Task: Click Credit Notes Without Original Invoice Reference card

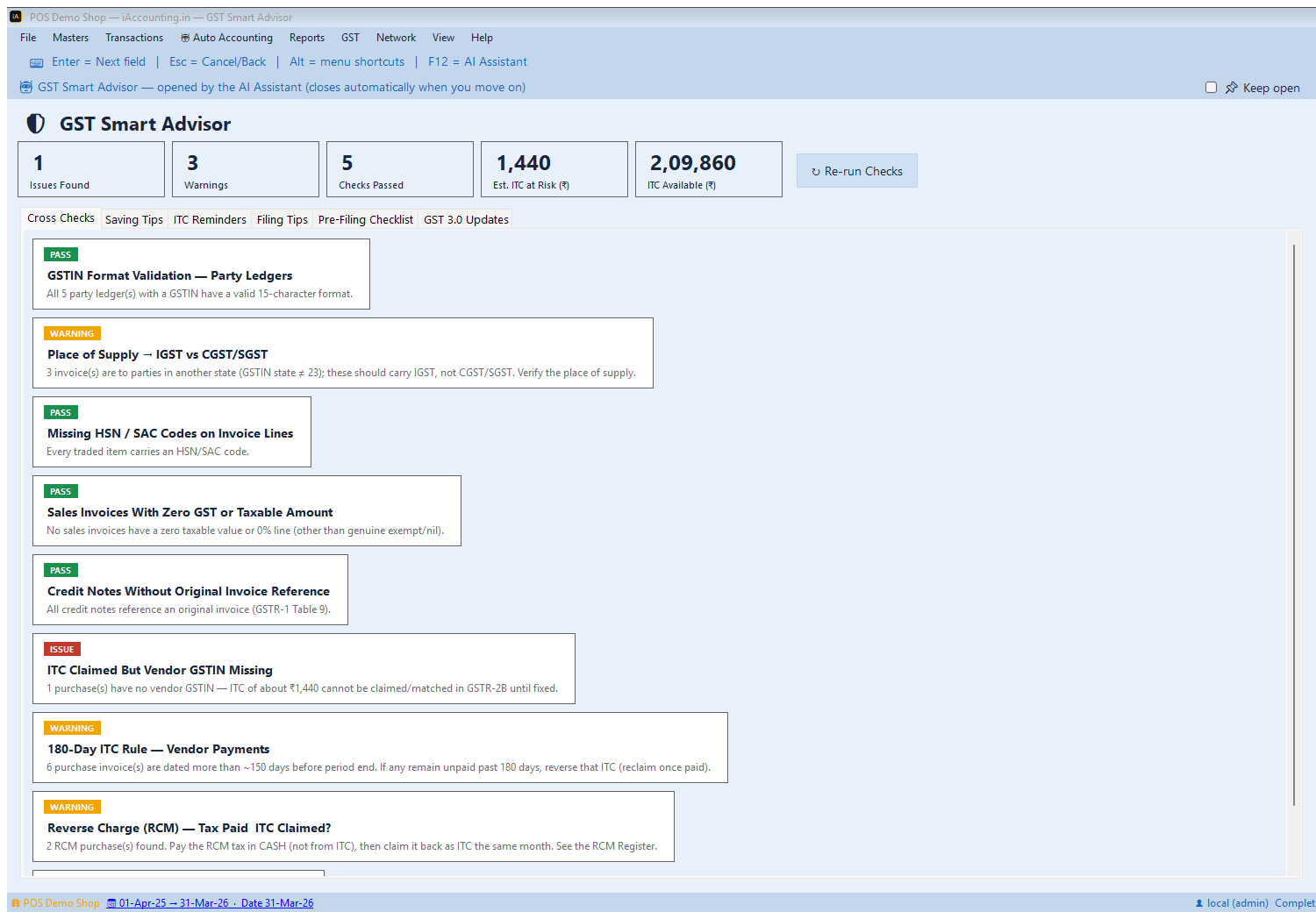Action: coord(190,590)
